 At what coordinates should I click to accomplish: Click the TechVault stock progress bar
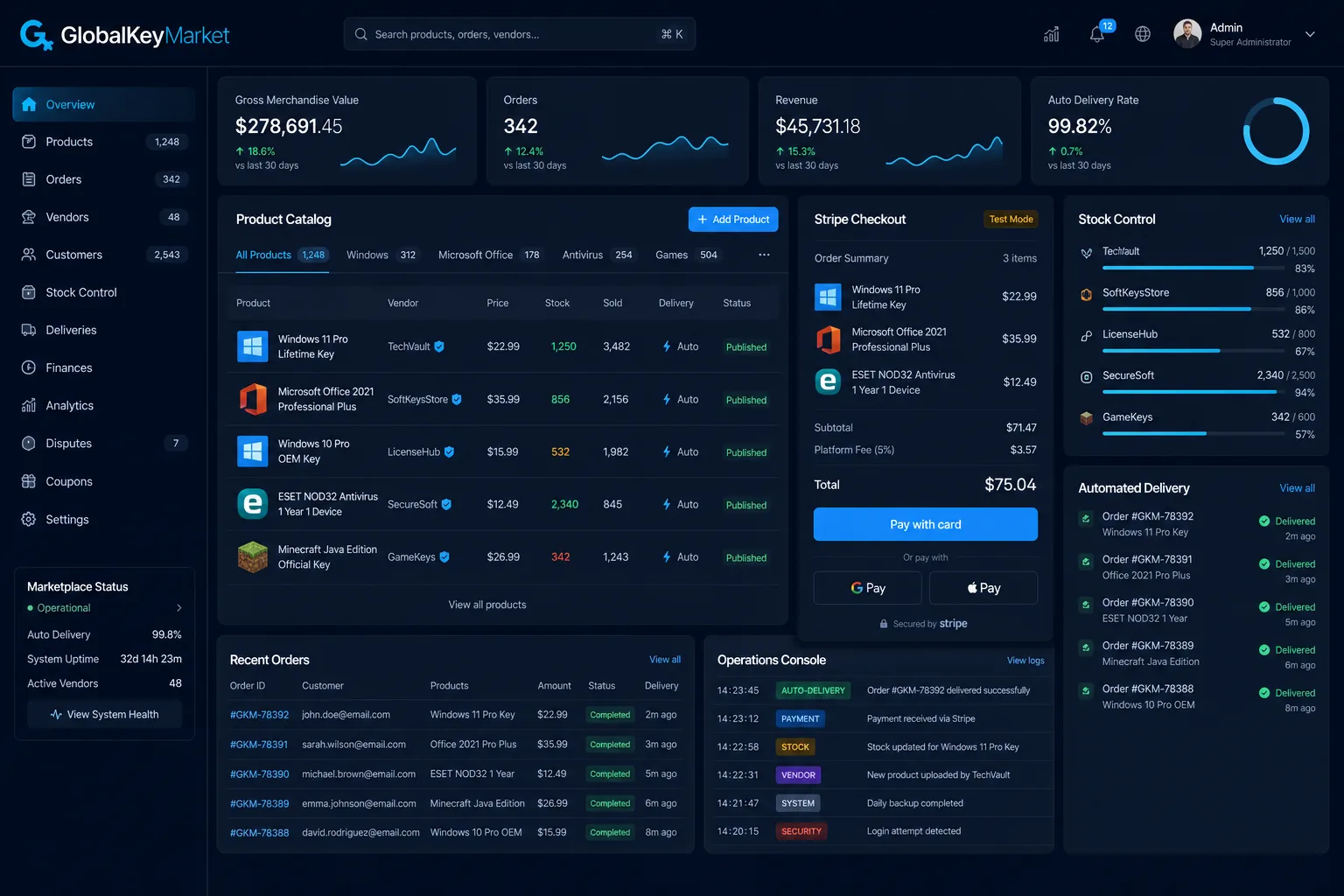click(x=1193, y=268)
